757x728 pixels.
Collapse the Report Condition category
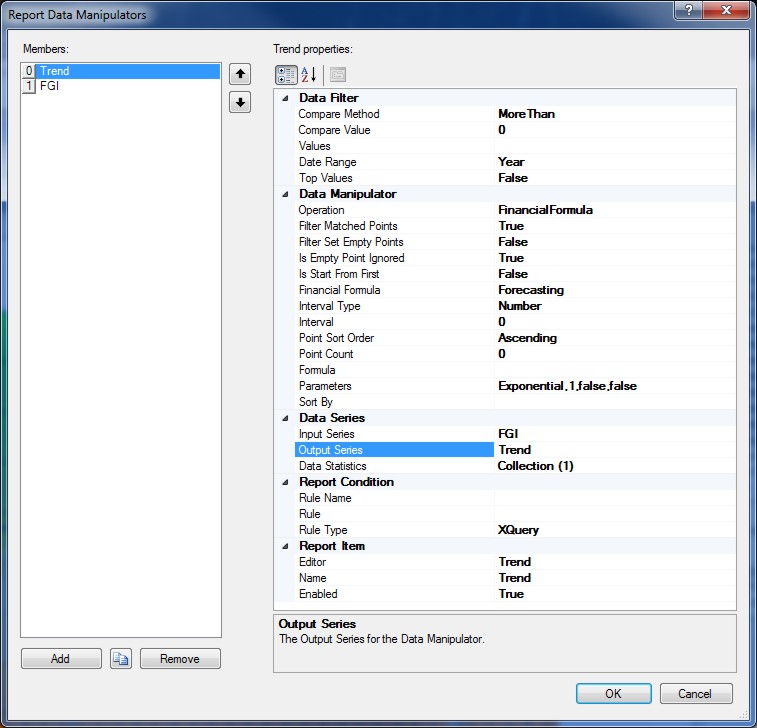click(x=285, y=482)
